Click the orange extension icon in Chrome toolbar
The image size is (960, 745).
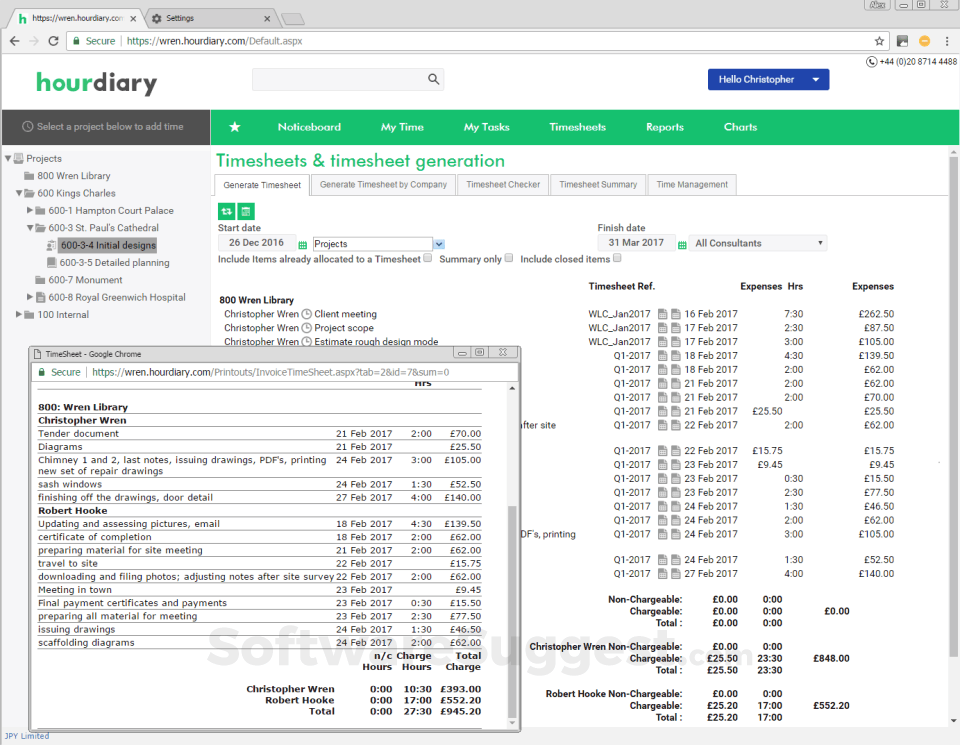coord(924,41)
